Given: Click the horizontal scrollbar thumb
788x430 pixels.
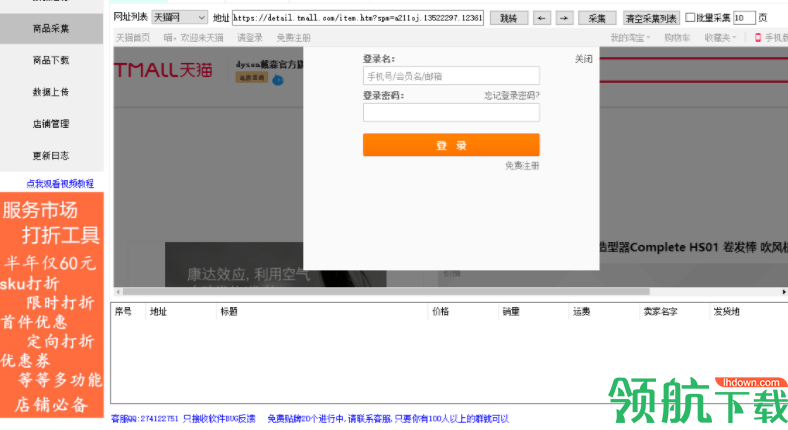Looking at the screenshot, I should click(386, 291).
